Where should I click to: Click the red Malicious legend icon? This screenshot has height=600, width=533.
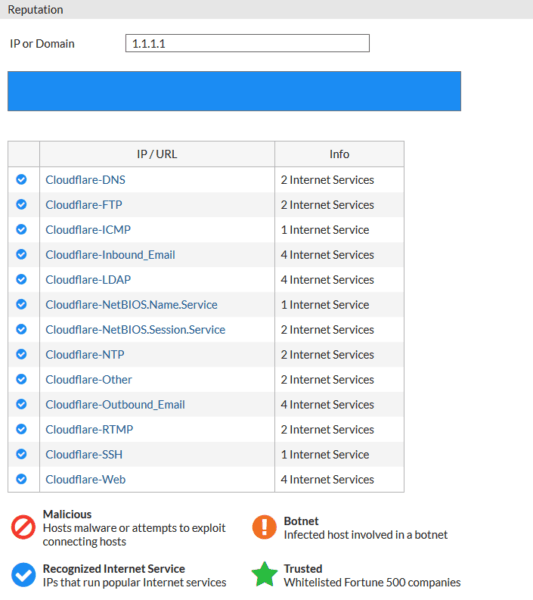click(23, 527)
